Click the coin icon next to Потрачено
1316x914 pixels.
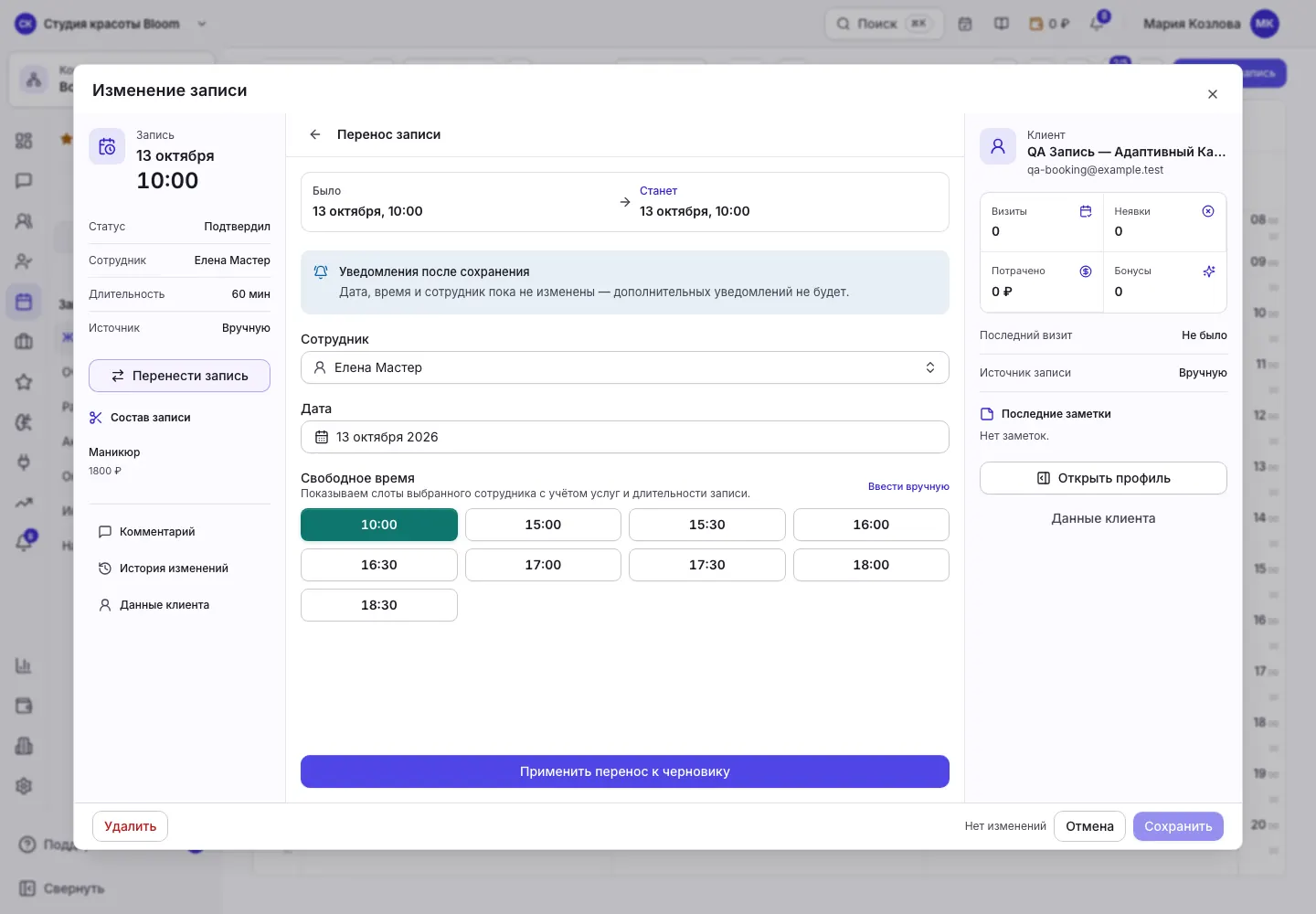click(x=1086, y=271)
